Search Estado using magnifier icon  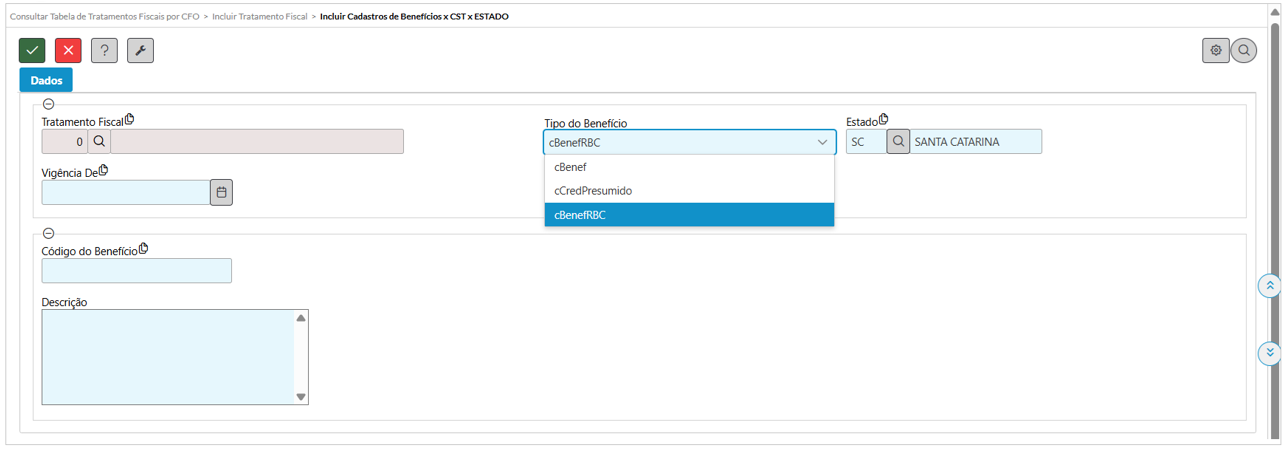(x=898, y=142)
